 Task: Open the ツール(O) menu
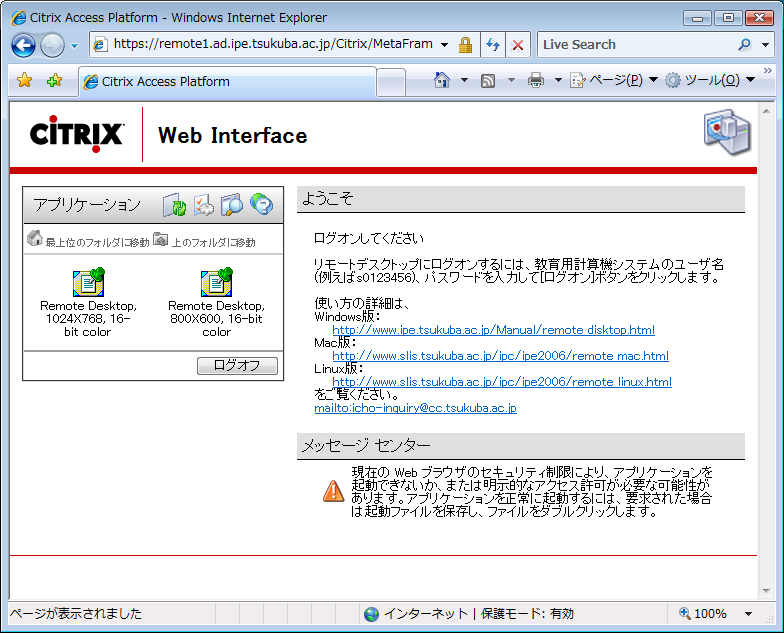pyautogui.click(x=710, y=80)
